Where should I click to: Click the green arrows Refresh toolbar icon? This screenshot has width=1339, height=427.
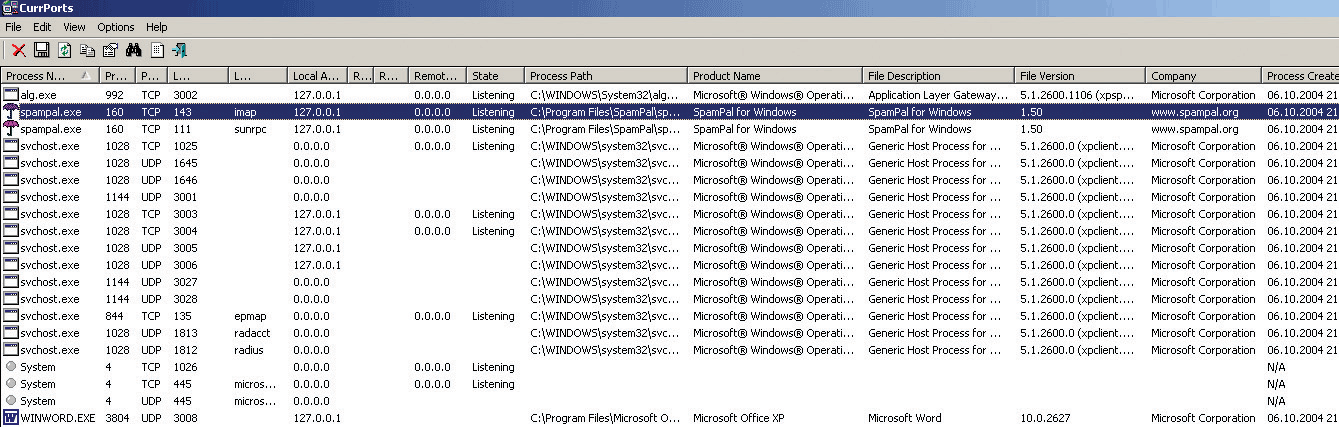[x=65, y=50]
